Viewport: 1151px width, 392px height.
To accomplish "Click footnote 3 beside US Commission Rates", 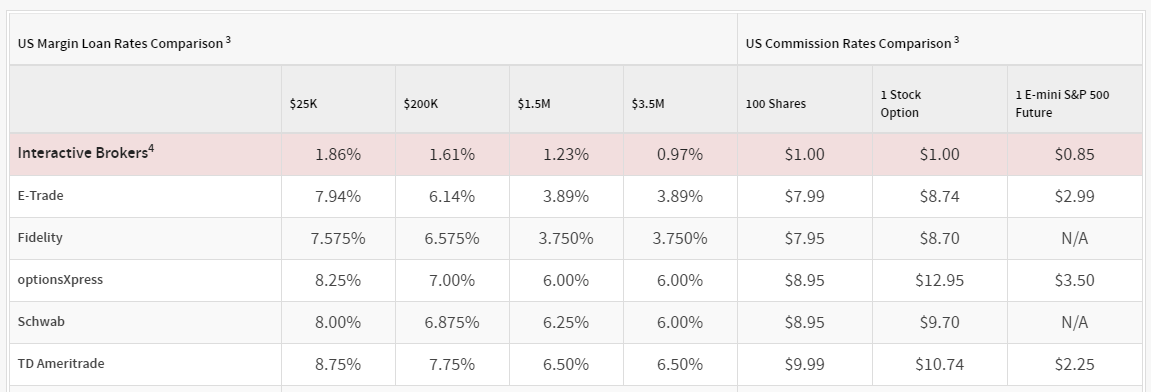I will coord(956,40).
